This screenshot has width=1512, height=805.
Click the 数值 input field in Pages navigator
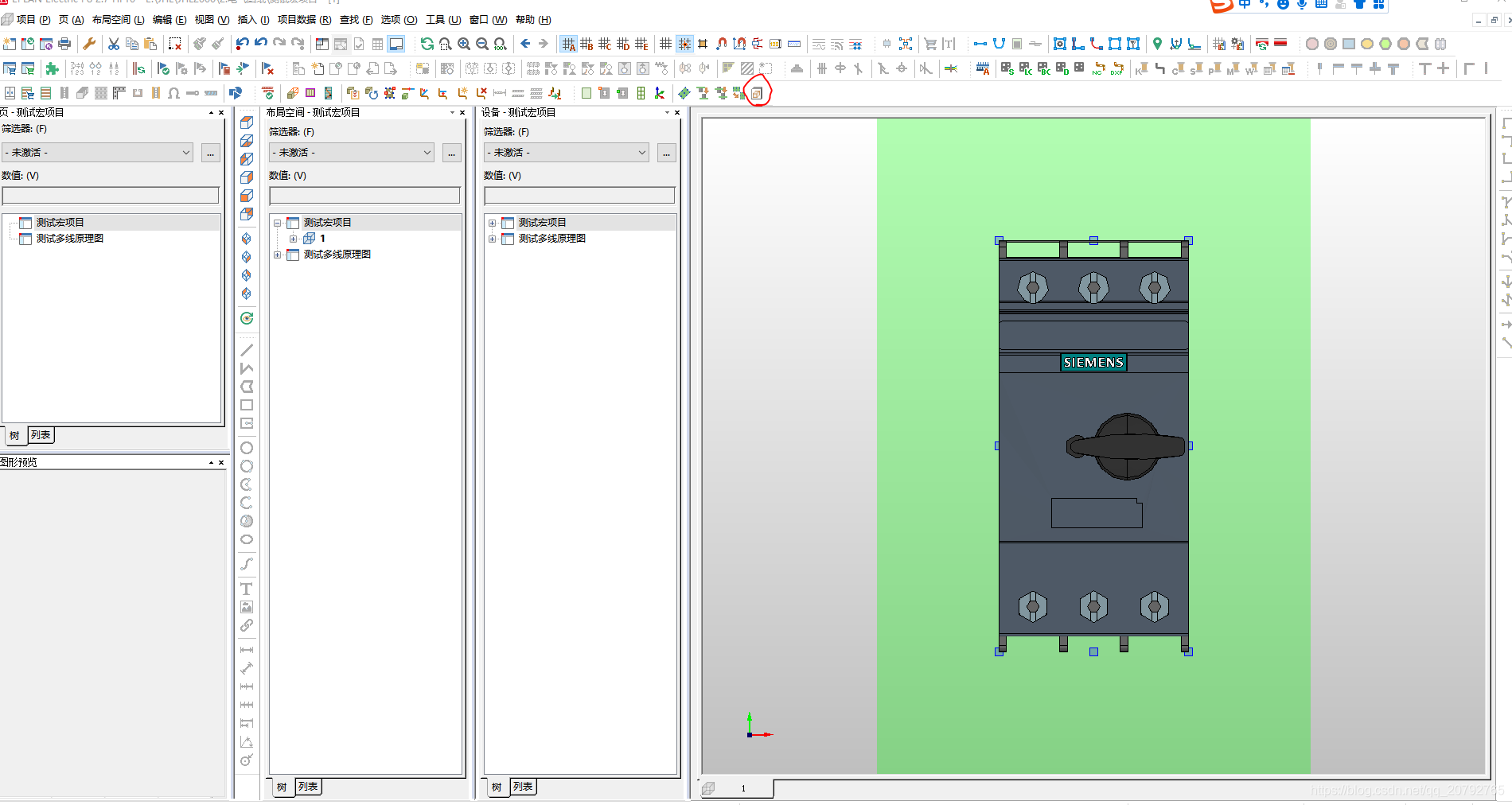pyautogui.click(x=111, y=195)
